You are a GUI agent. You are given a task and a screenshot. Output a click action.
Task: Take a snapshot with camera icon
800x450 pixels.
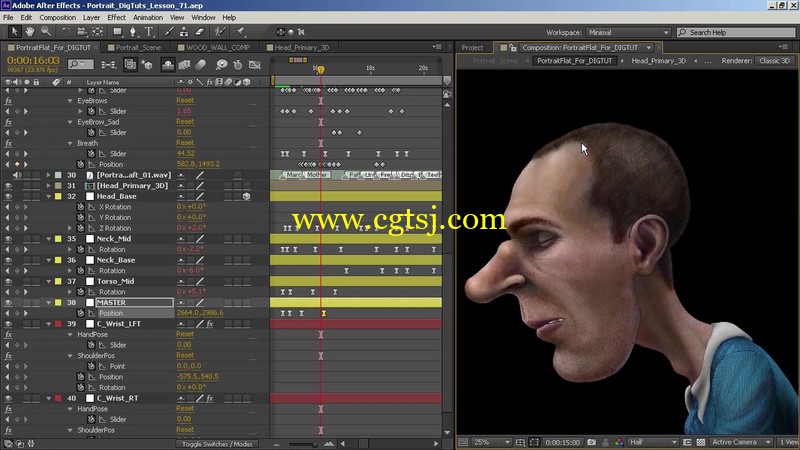tap(591, 442)
